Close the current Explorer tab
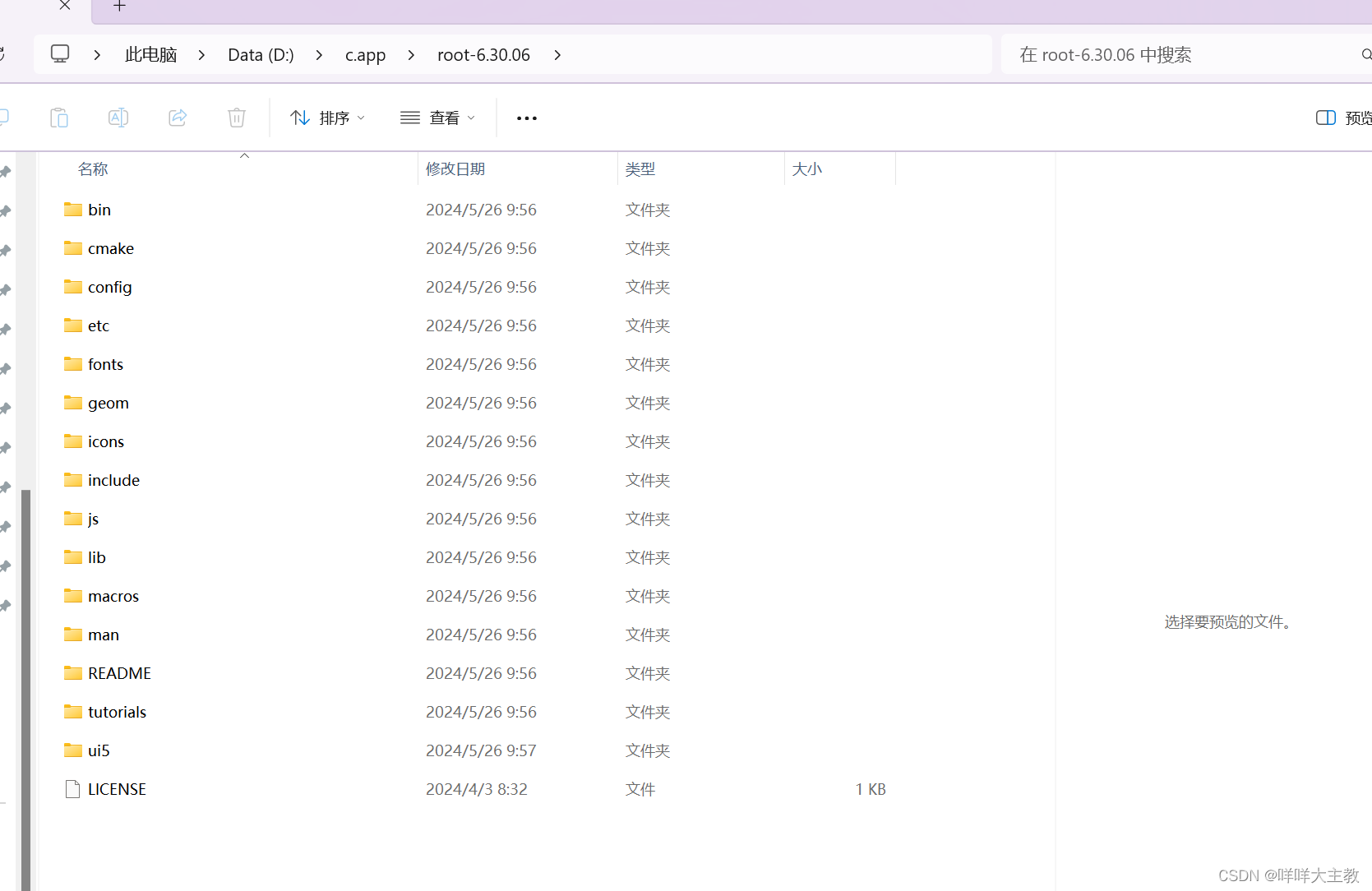This screenshot has height=891, width=1372. coord(64,7)
